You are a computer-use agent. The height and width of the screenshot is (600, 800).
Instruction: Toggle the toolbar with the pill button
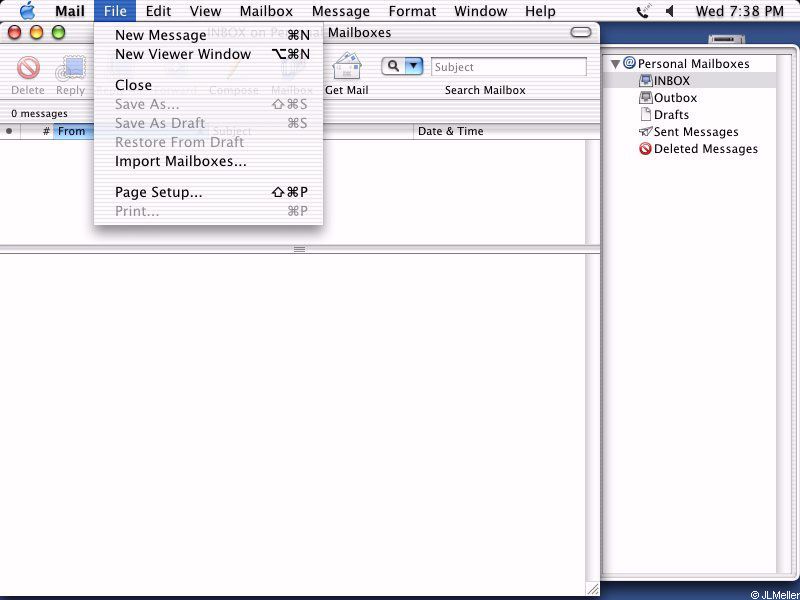click(581, 33)
